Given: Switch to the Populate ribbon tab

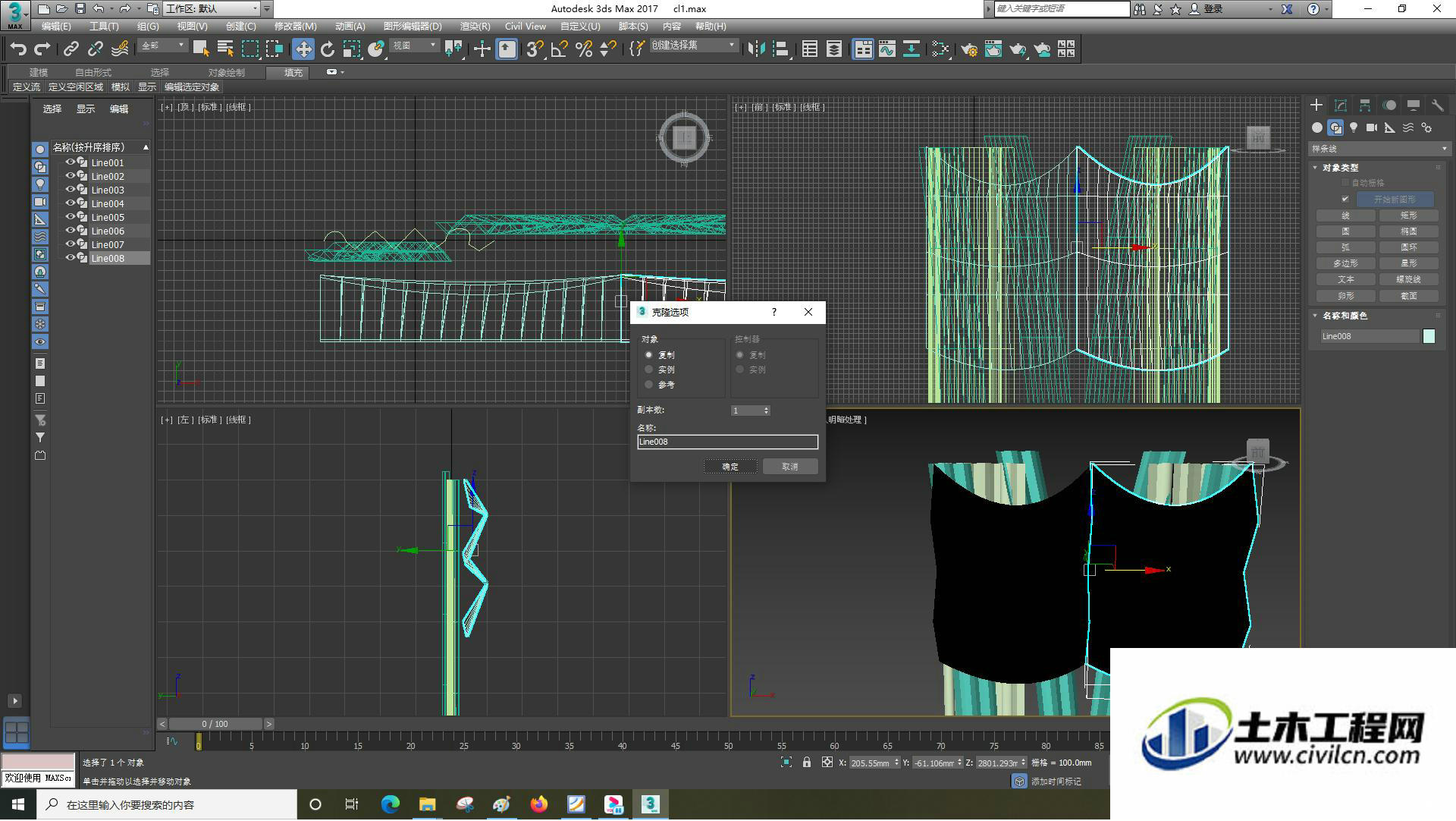Looking at the screenshot, I should pyautogui.click(x=293, y=73).
